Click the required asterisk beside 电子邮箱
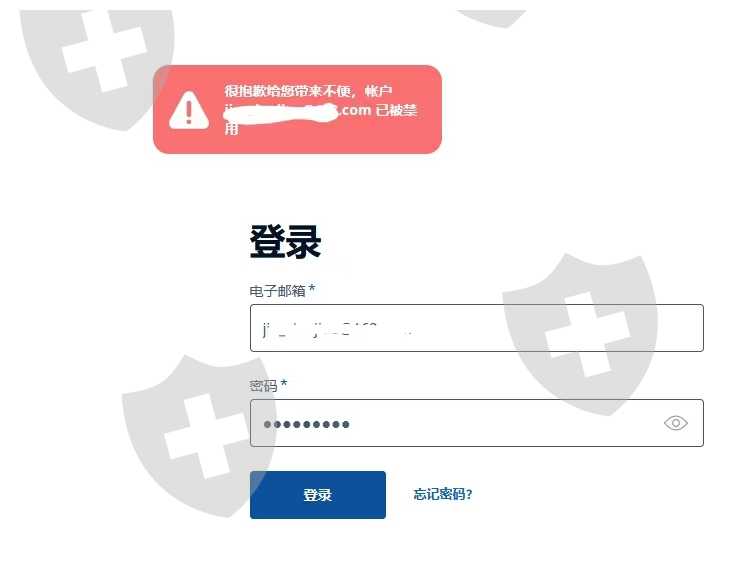737x575 pixels. click(x=312, y=289)
